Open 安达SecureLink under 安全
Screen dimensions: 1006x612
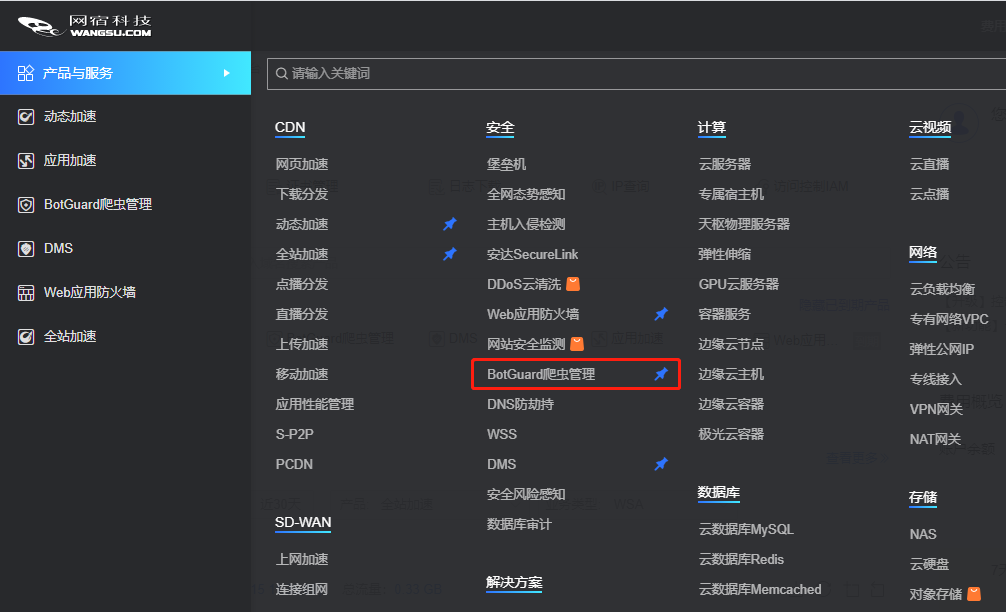pyautogui.click(x=533, y=254)
